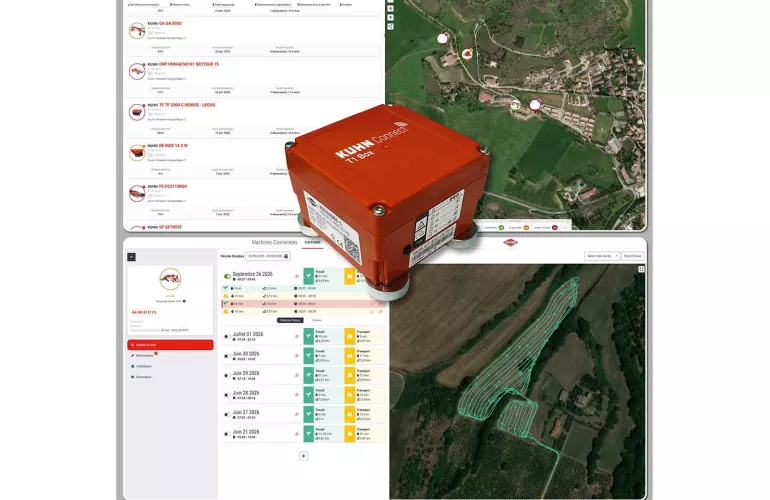Viewport: 770px width, 500px height.
Task: Enable the Juillet 01 2026 toggle
Action: point(227,336)
